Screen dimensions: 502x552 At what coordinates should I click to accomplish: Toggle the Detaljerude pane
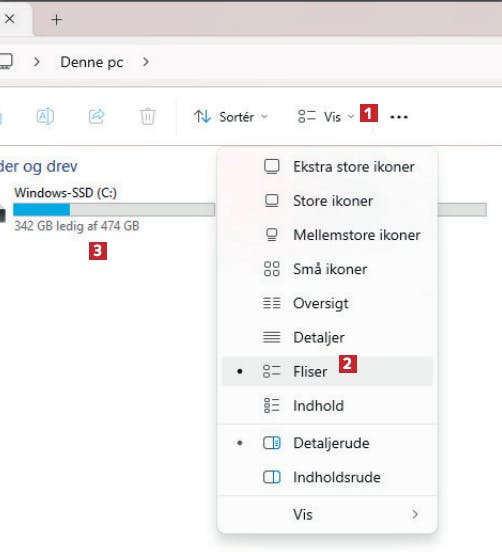[327, 443]
